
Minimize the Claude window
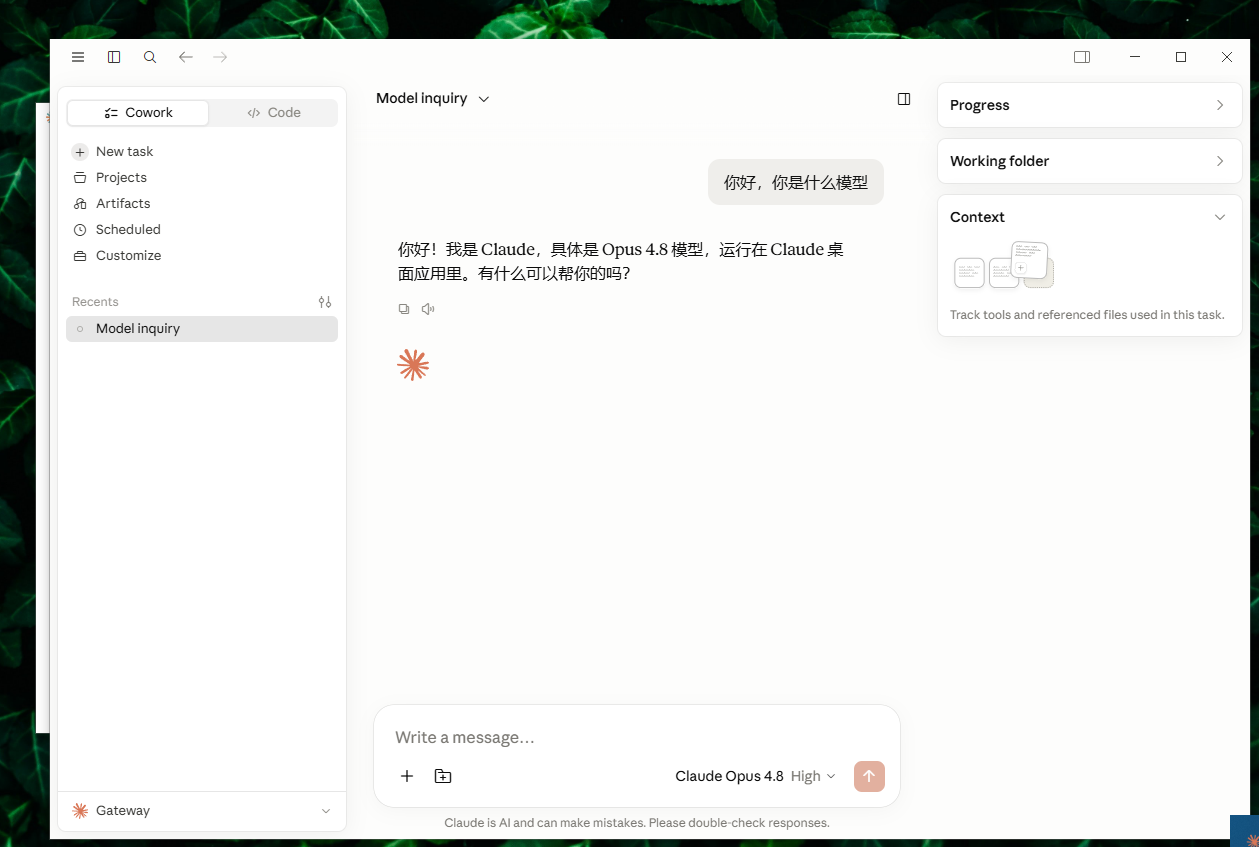(x=1135, y=57)
